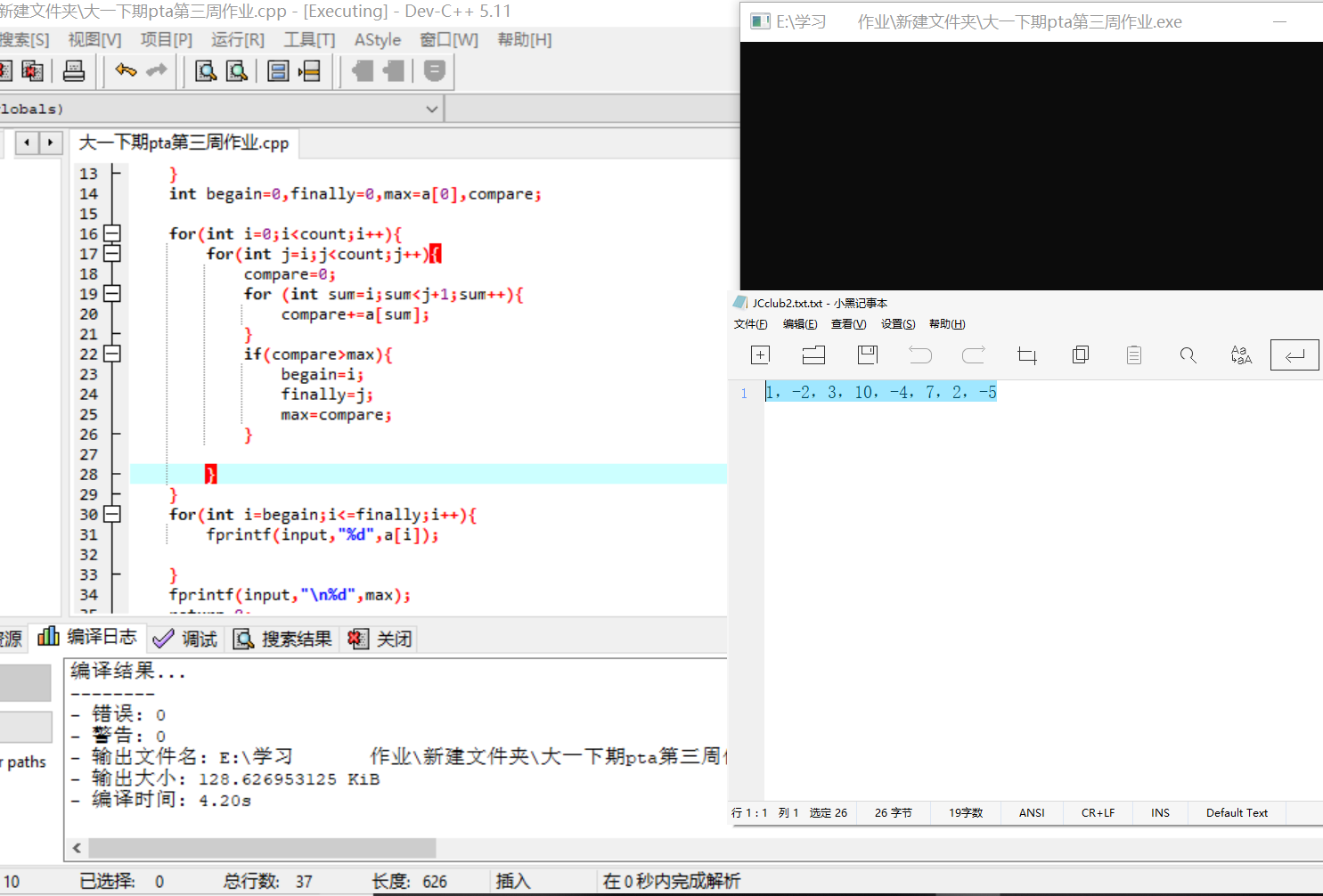Viewport: 1323px width, 896px height.
Task: Click the goto line icon with orange bar
Action: [x=309, y=70]
